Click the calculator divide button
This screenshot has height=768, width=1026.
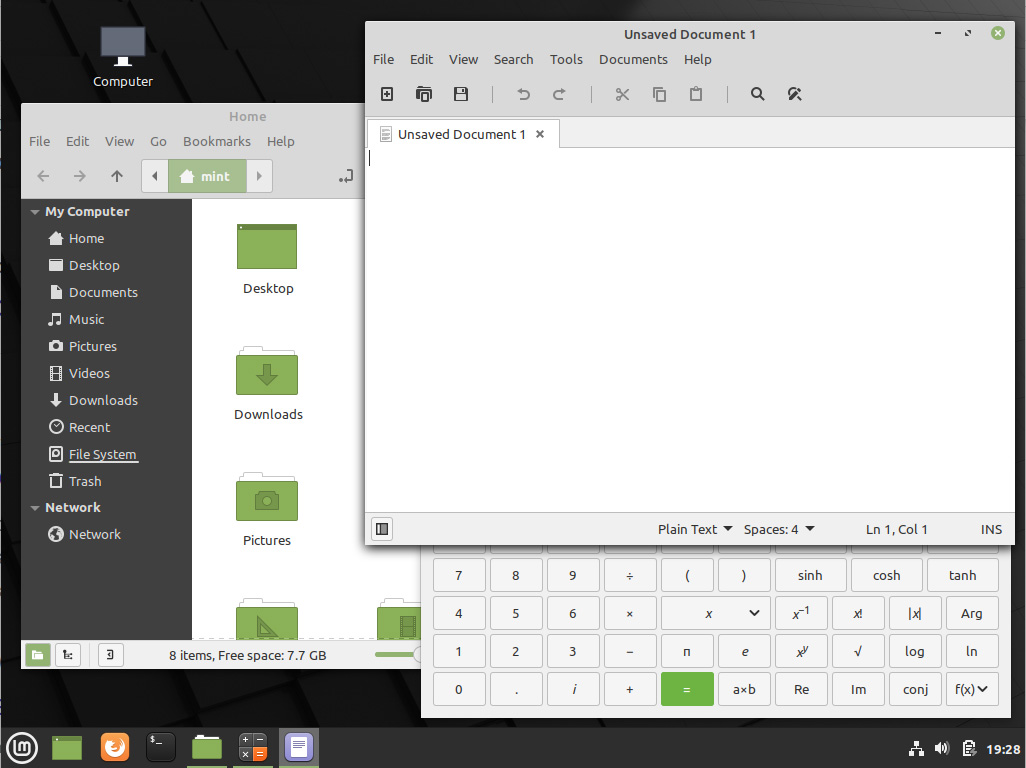pyautogui.click(x=629, y=576)
